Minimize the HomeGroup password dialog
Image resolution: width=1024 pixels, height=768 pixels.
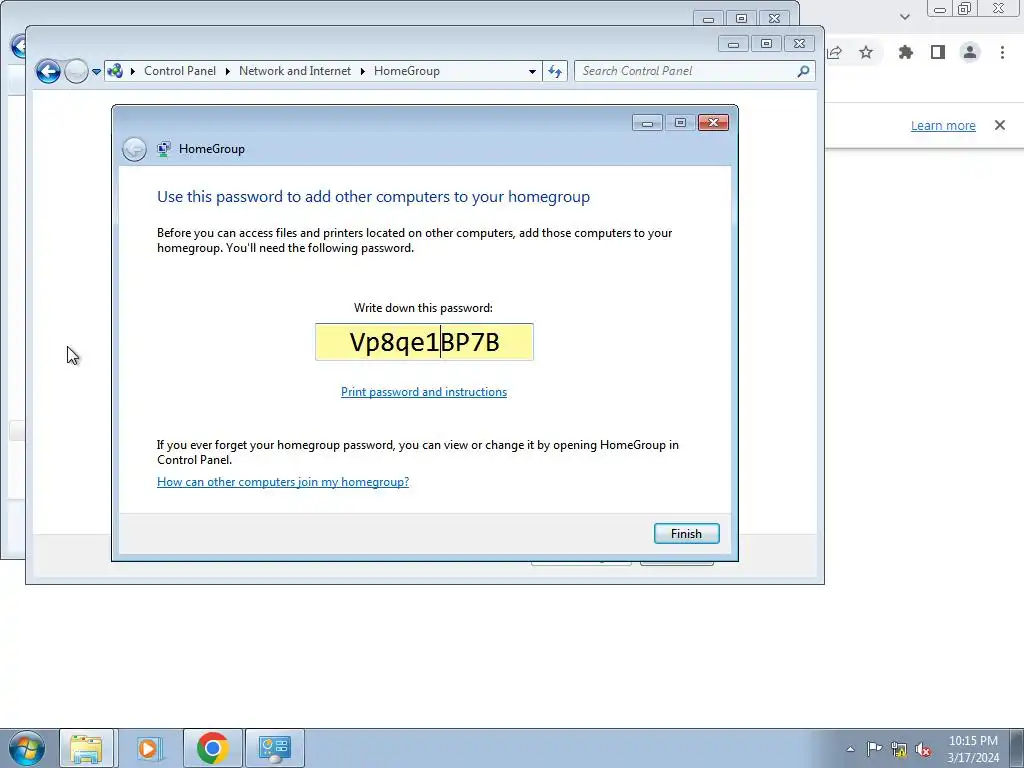click(x=647, y=123)
